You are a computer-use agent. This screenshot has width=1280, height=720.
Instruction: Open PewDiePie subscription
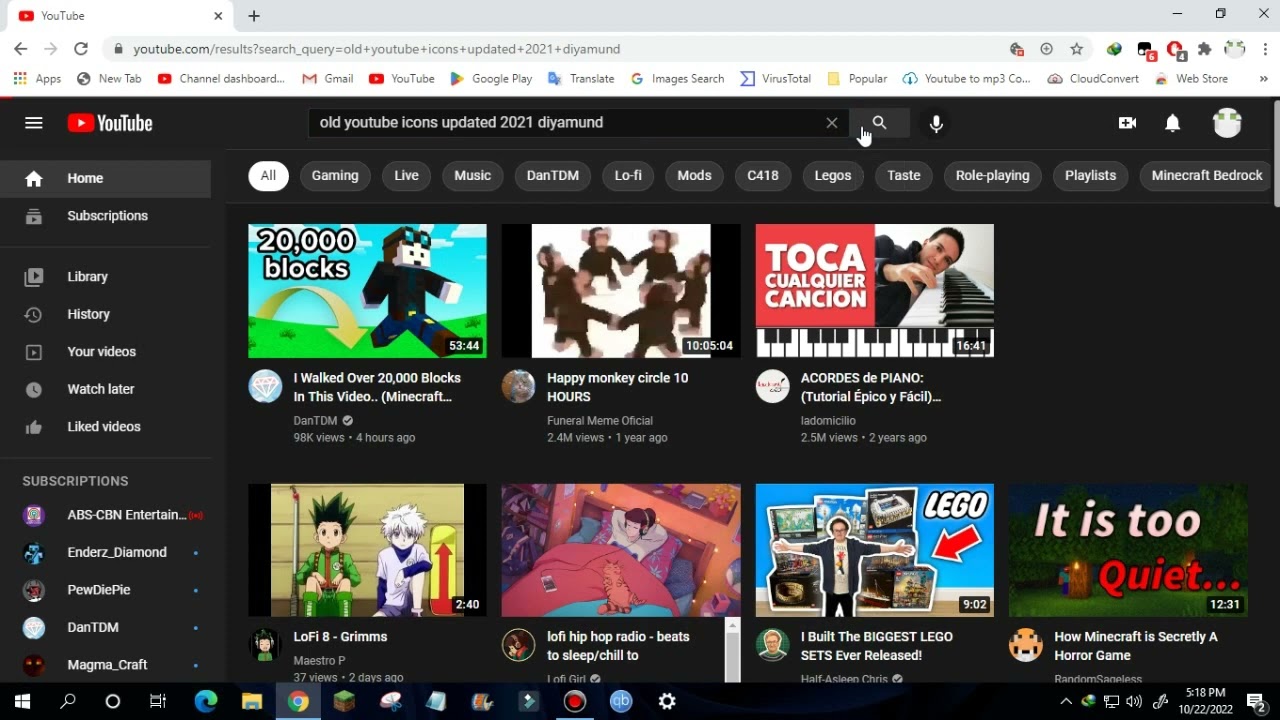[105, 590]
